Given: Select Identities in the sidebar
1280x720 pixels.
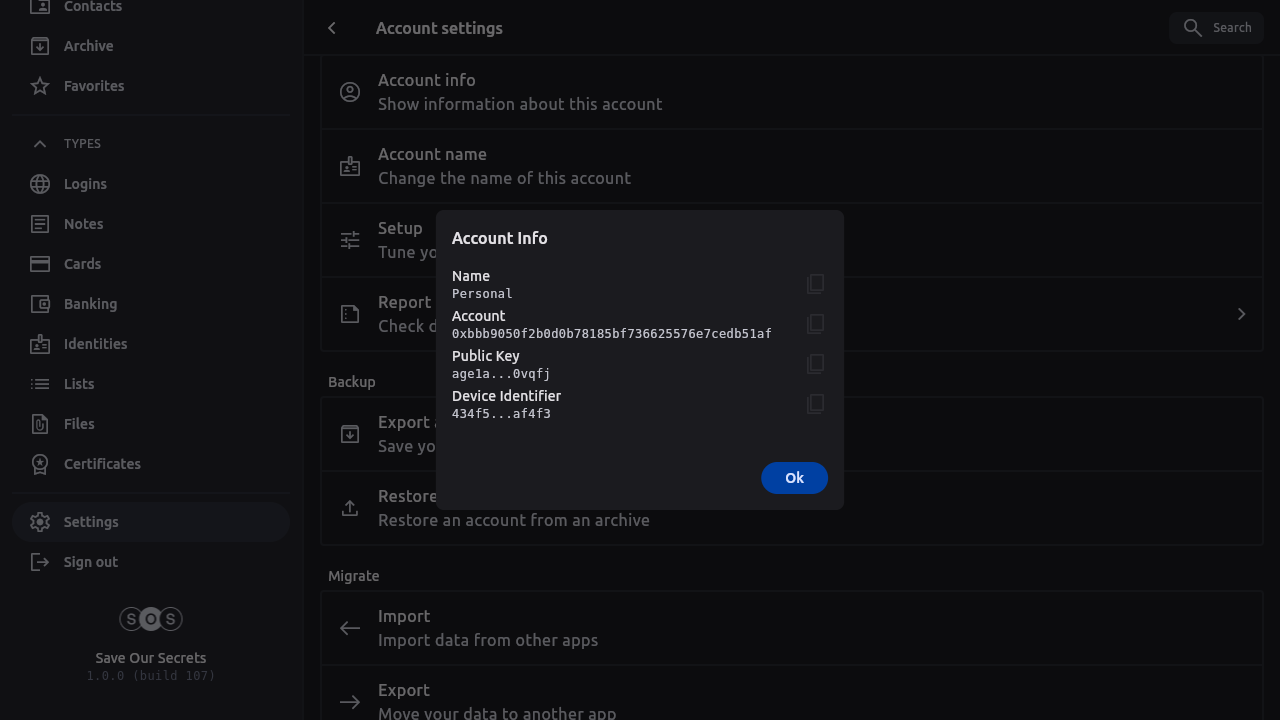Looking at the screenshot, I should point(95,344).
